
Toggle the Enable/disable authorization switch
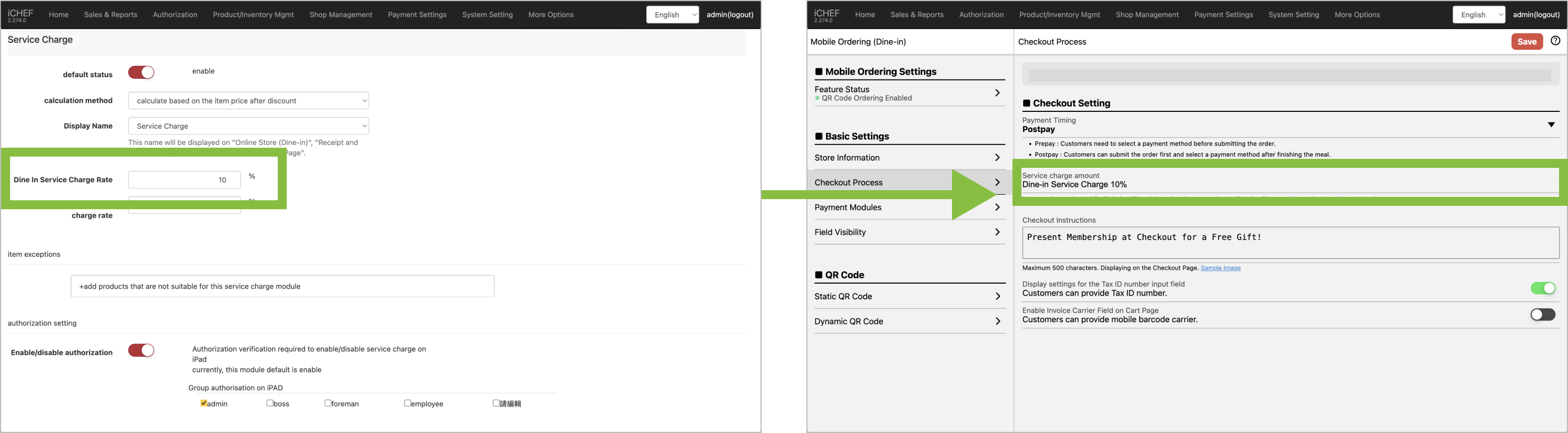tap(141, 351)
